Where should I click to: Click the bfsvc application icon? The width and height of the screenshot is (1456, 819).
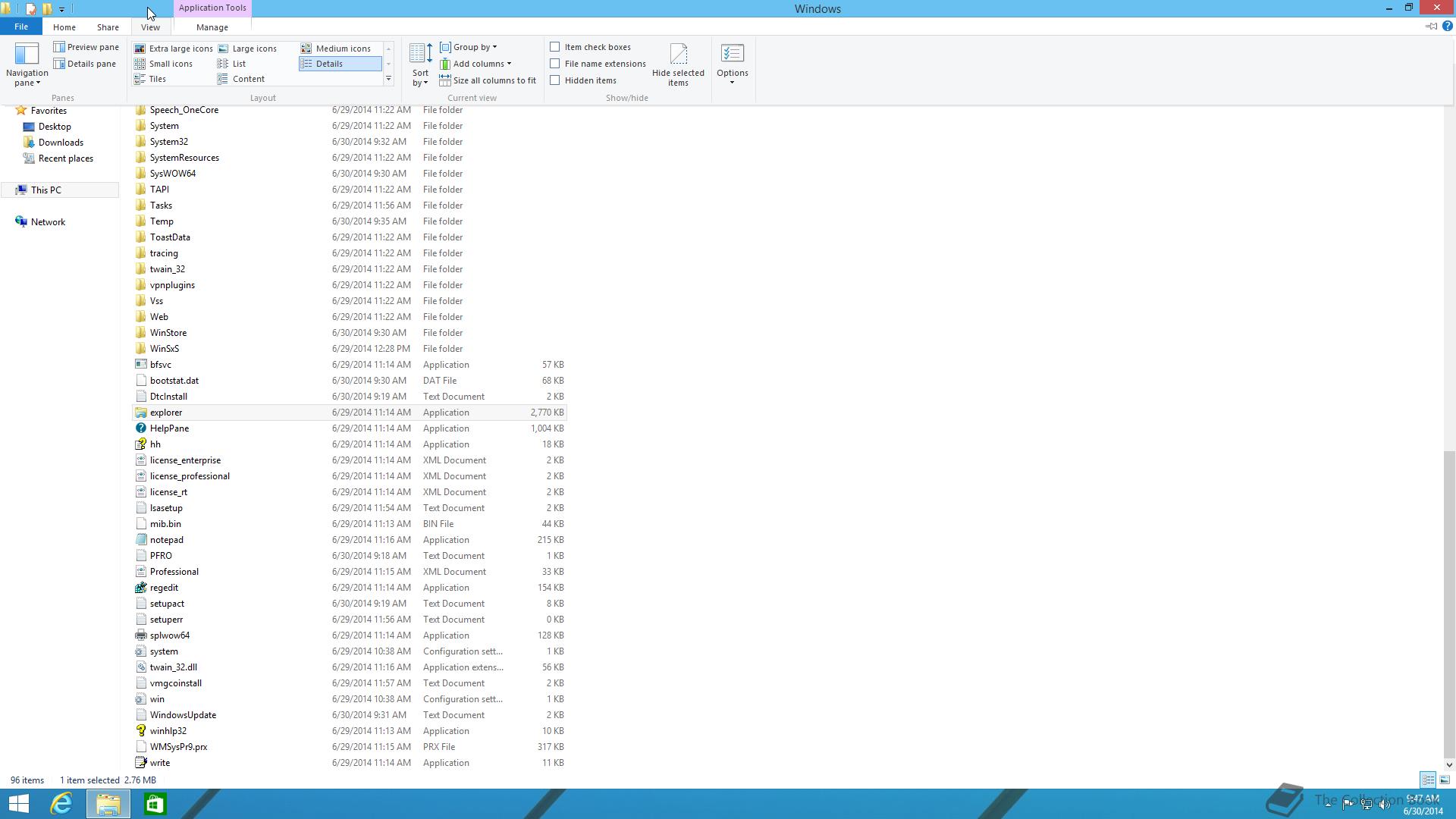(x=140, y=365)
